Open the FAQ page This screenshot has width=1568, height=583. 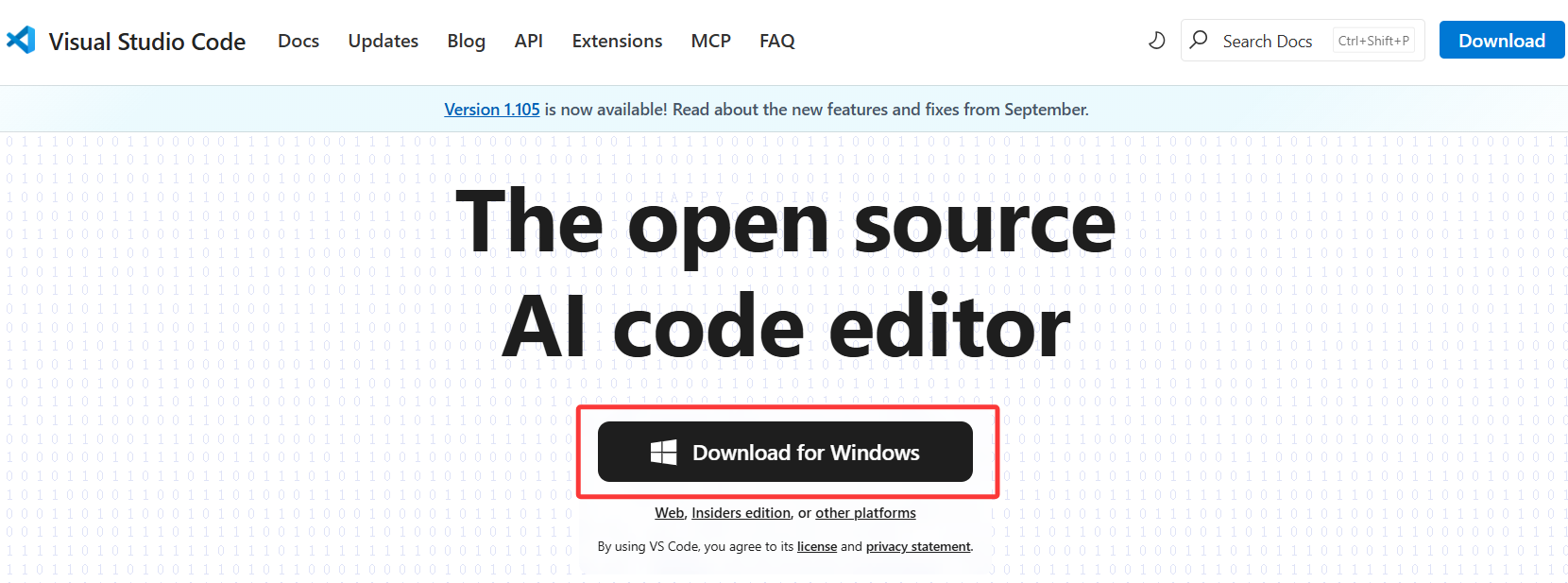pyautogui.click(x=777, y=41)
